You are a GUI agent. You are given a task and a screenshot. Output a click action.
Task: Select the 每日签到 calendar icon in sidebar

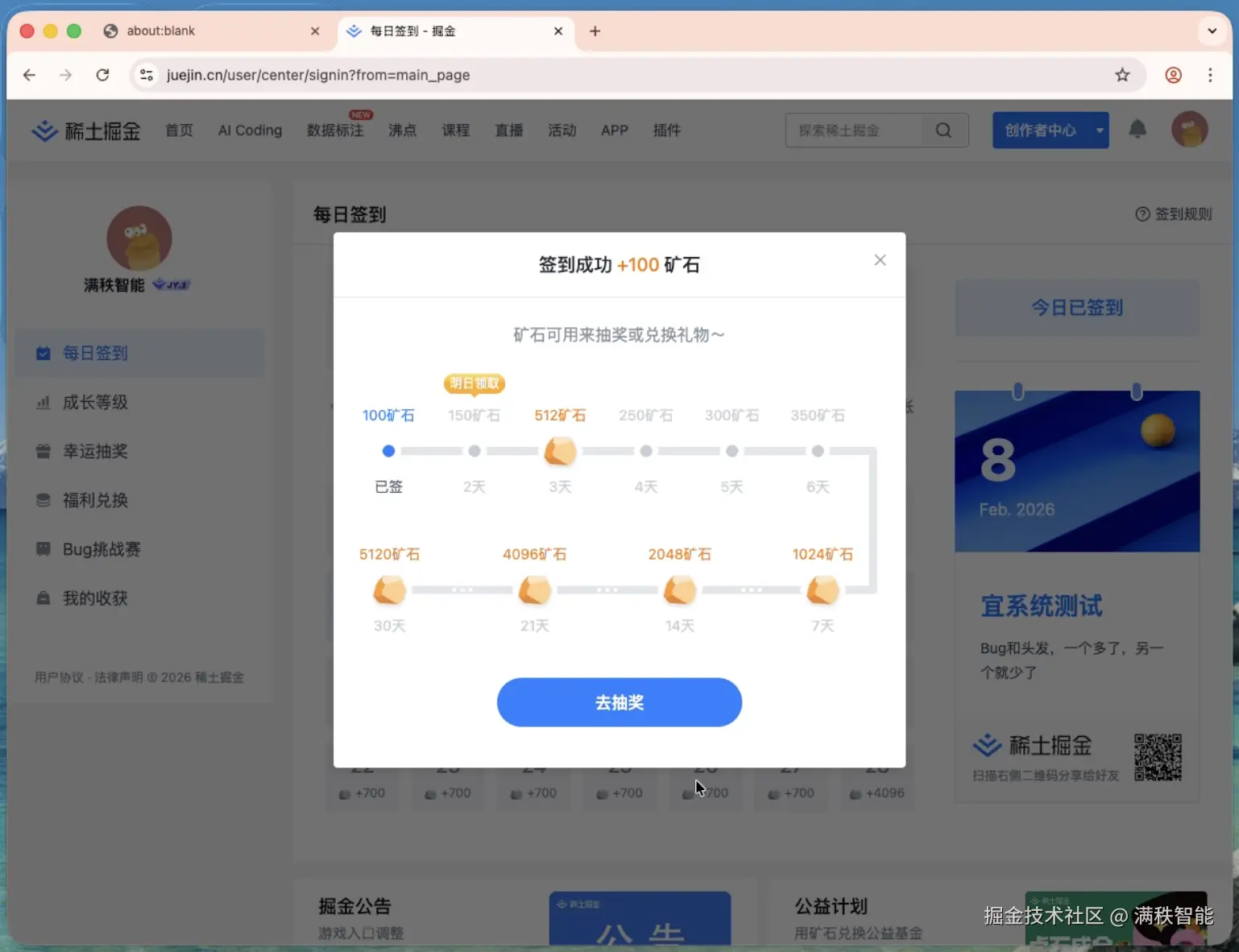click(x=44, y=353)
